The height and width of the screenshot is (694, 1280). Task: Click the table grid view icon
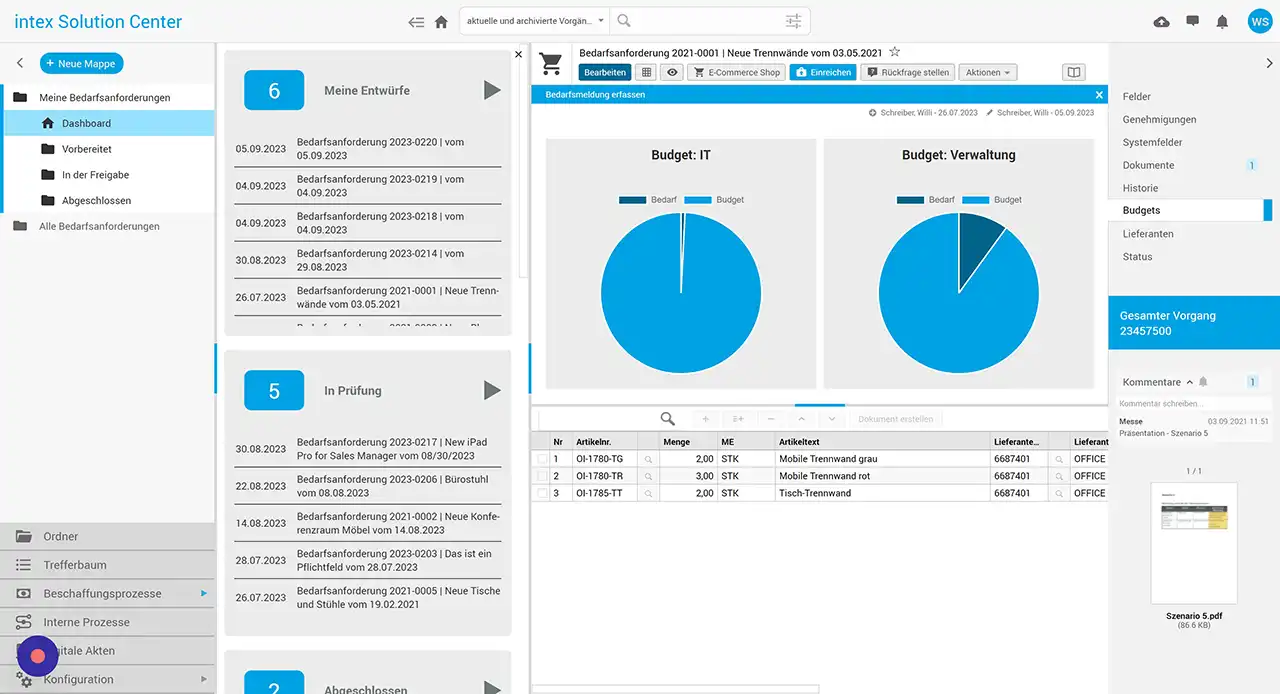[646, 72]
